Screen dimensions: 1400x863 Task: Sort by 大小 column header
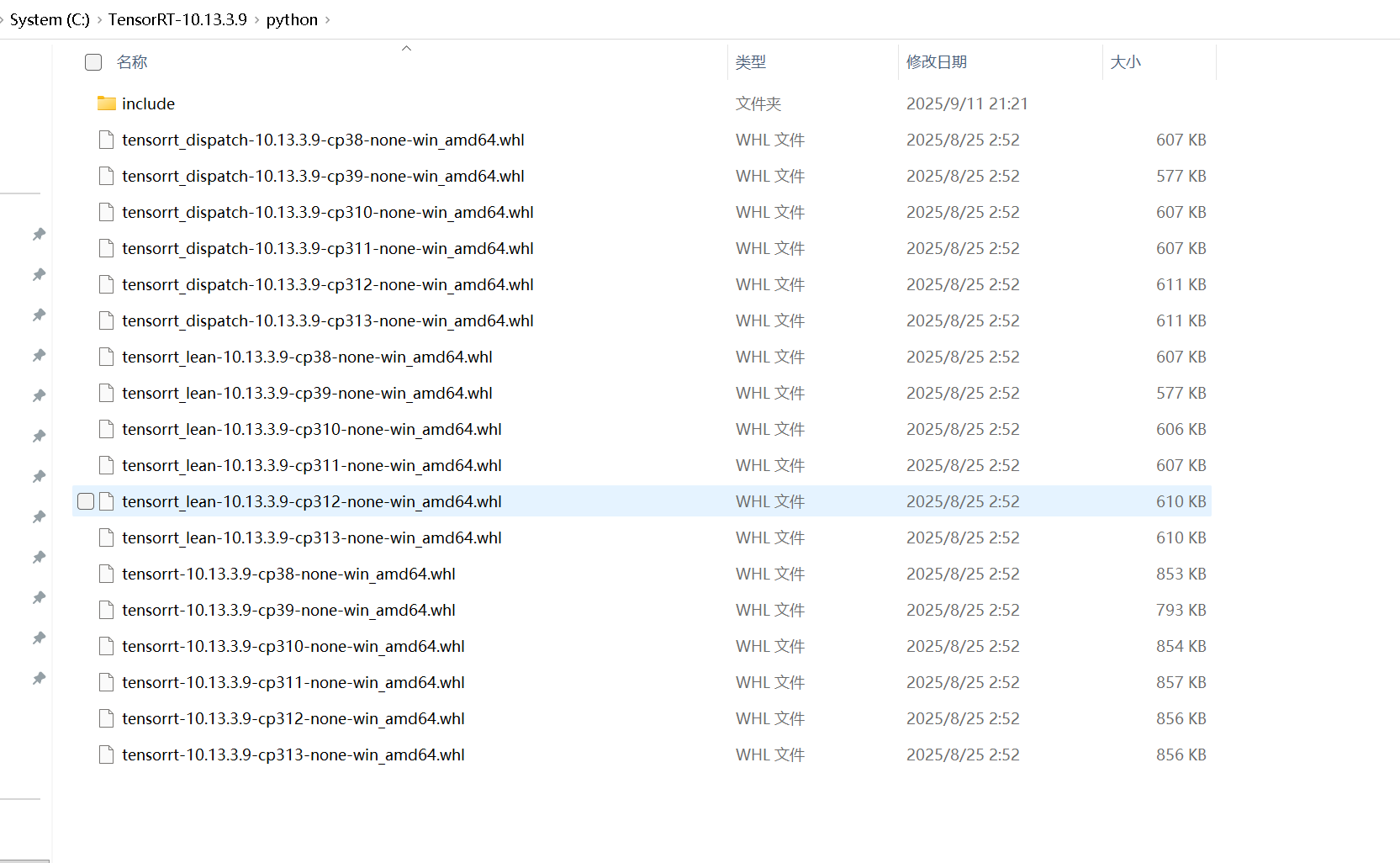click(1126, 62)
